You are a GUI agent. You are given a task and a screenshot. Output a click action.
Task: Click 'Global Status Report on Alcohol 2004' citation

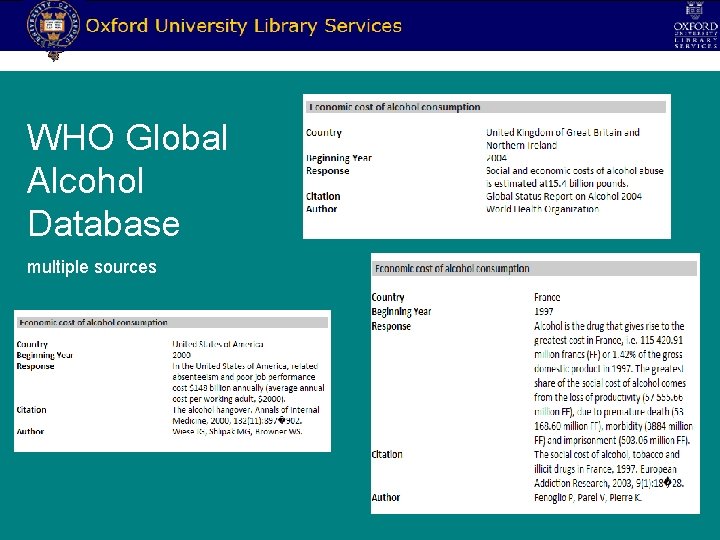pyautogui.click(x=564, y=197)
